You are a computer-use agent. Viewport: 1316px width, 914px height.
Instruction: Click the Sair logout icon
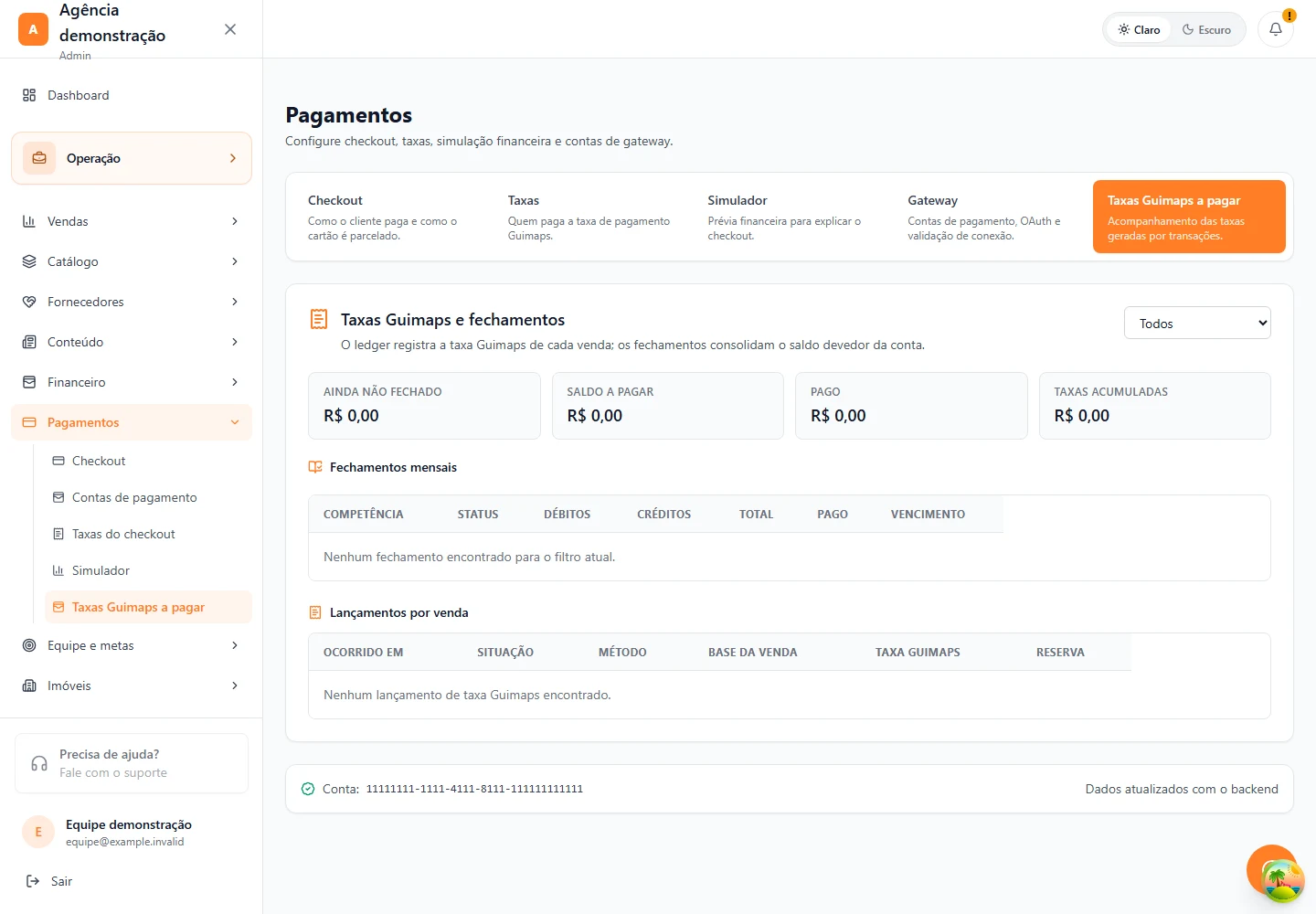pyautogui.click(x=33, y=881)
